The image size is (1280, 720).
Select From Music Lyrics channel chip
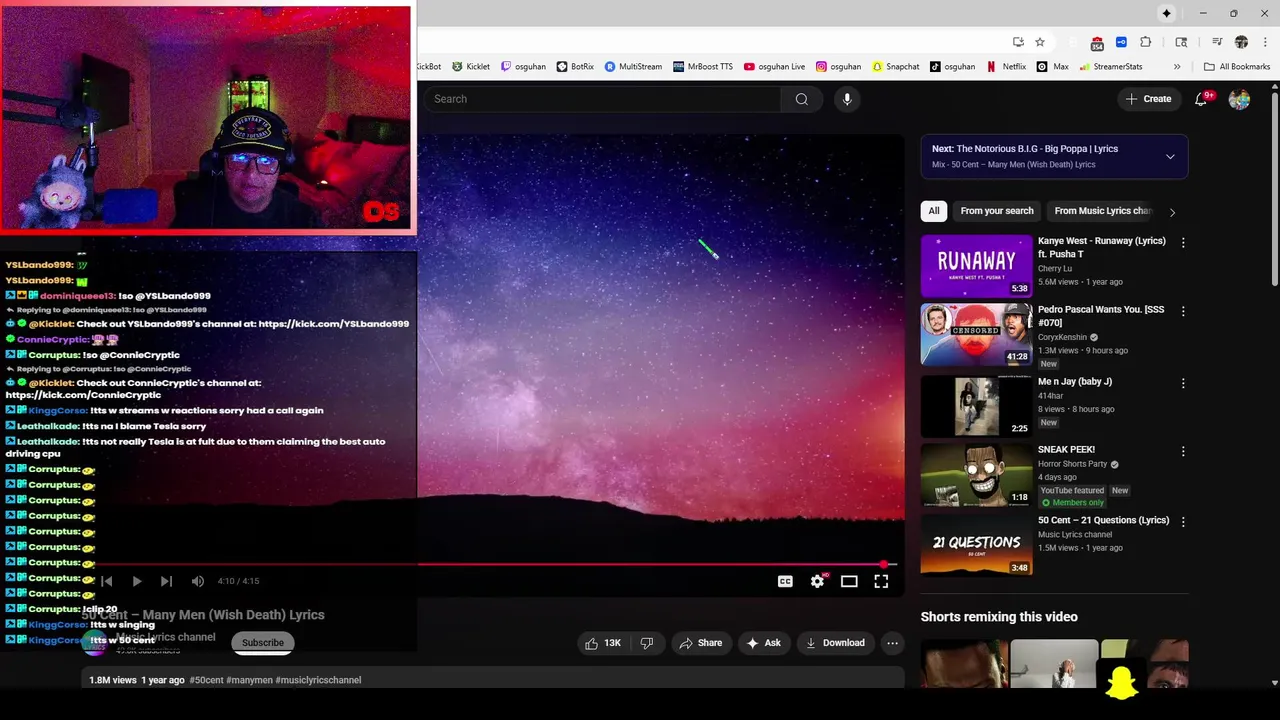[x=1101, y=211]
